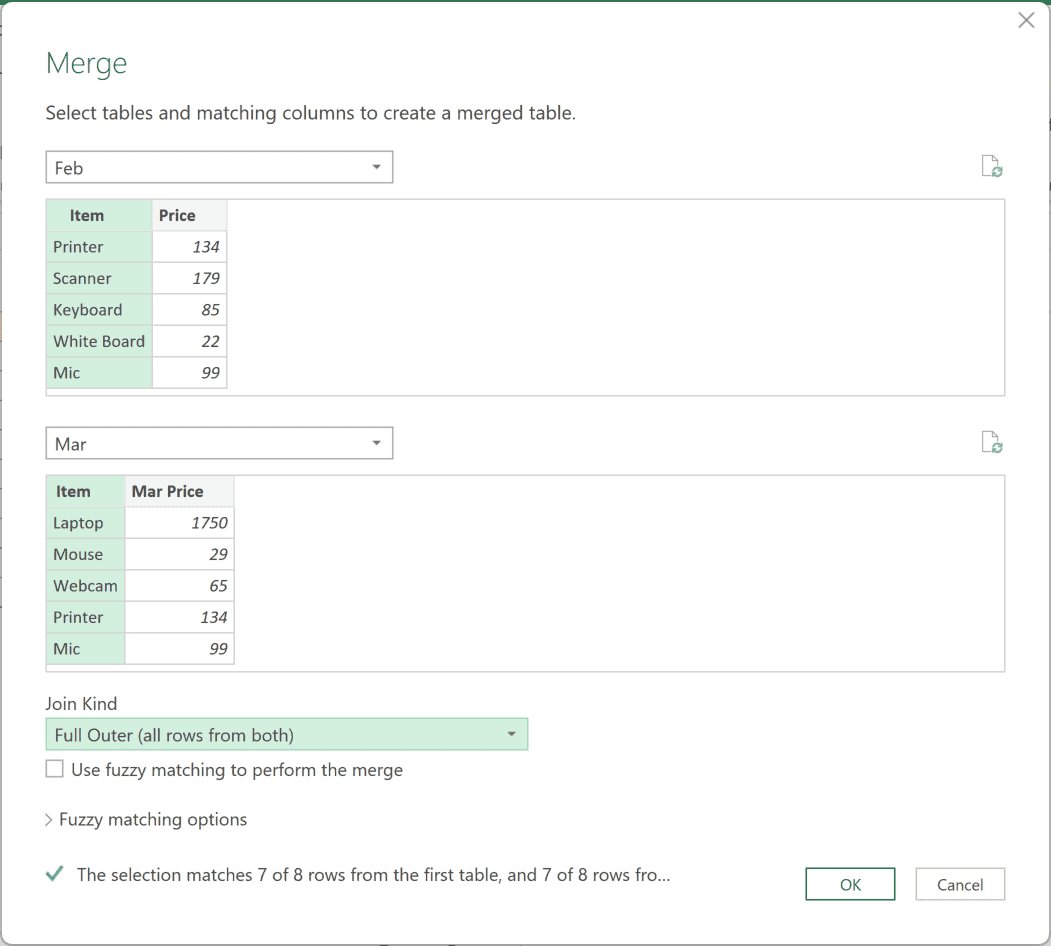Click the White Board cell

[99, 341]
